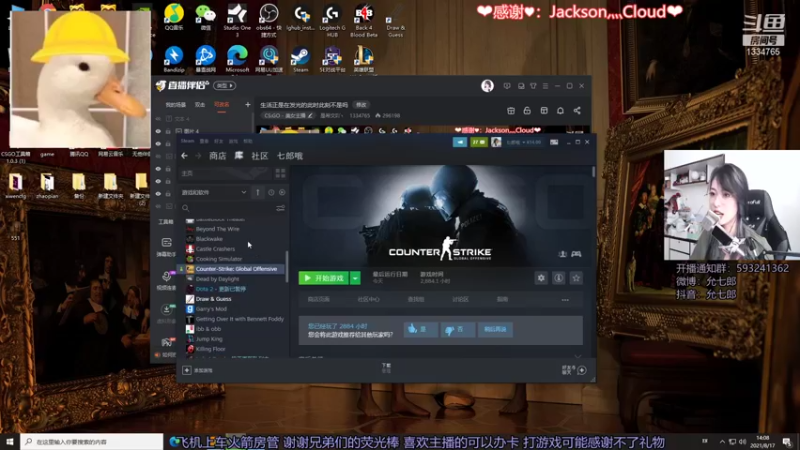Viewport: 800px width, 450px height.
Task: Open the game info icon beside the gear
Action: coord(559,278)
